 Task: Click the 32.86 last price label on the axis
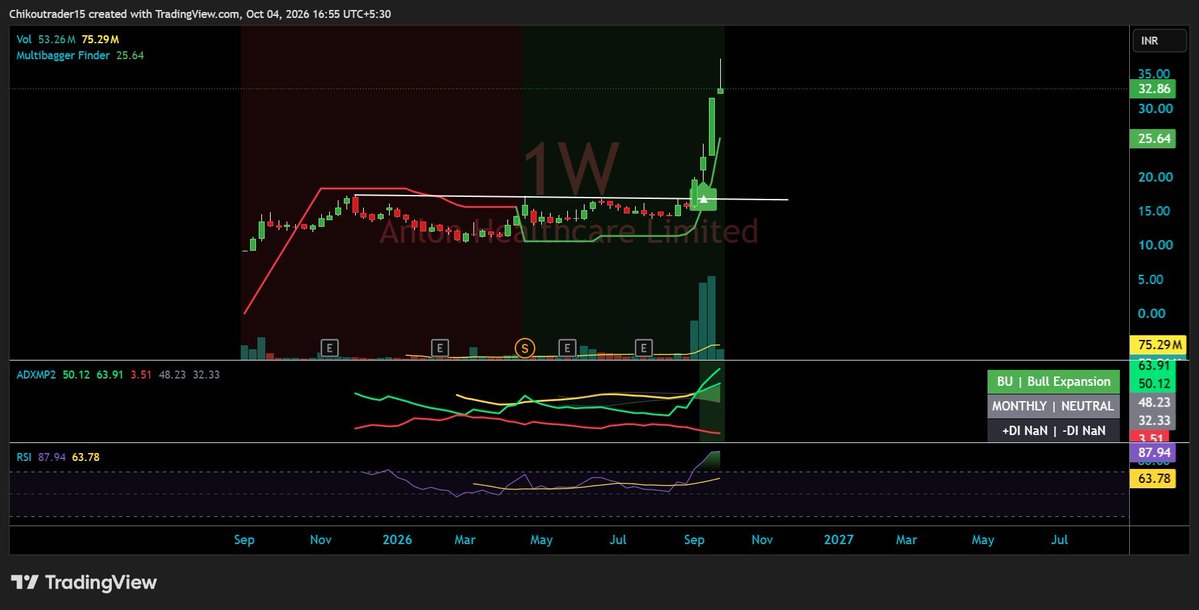(1153, 89)
